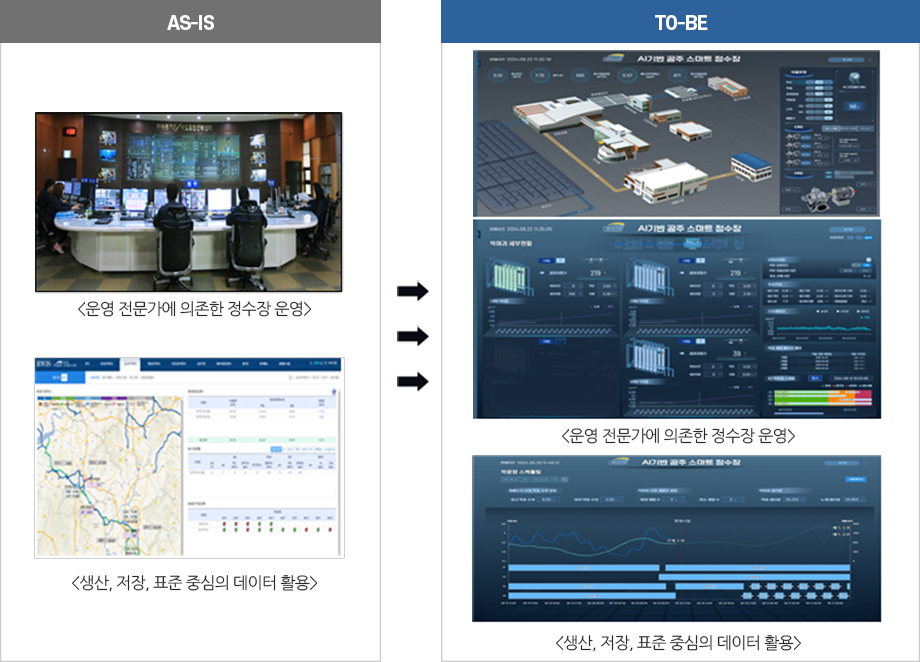The width and height of the screenshot is (920, 662).
Task: Select the TO-BE header tab
Action: (679, 22)
